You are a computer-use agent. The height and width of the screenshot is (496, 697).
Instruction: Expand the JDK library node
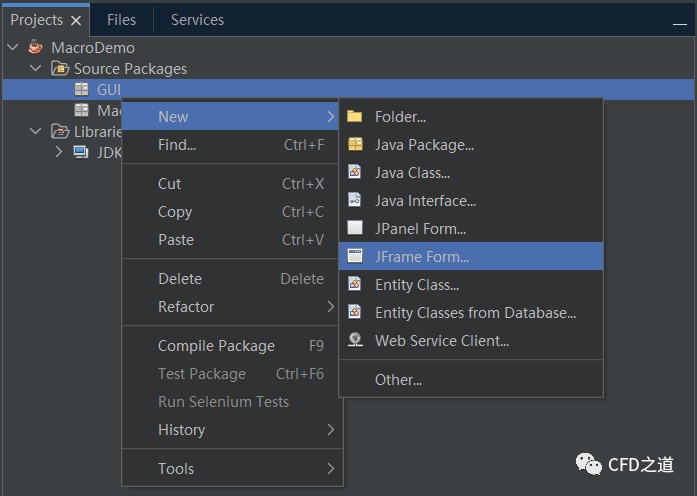click(58, 152)
